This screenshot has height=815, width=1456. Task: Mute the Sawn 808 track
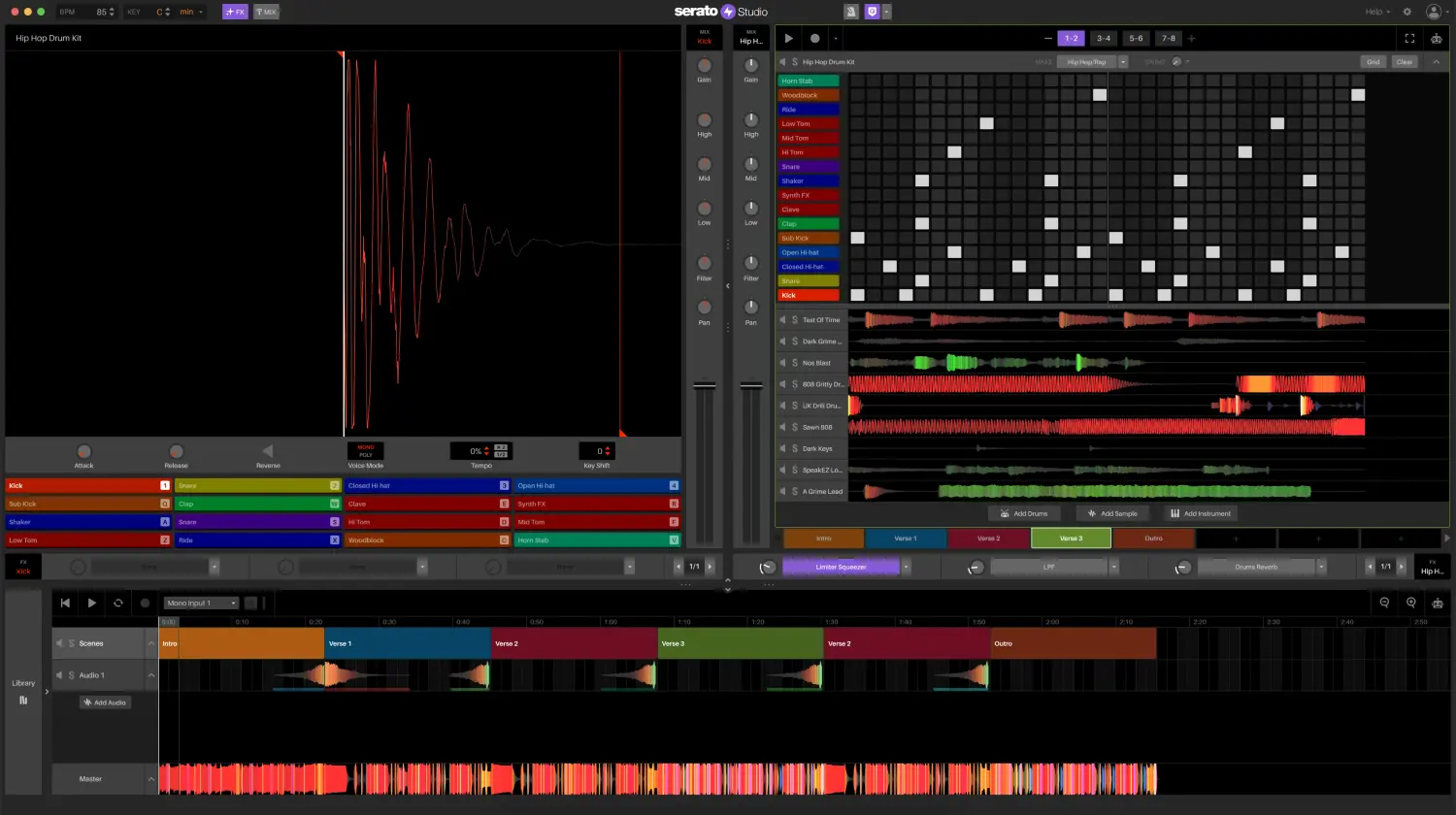[x=783, y=427]
